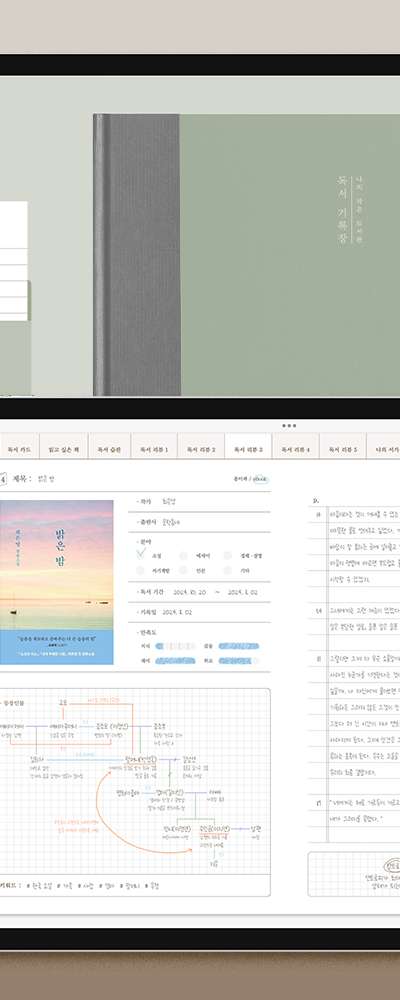The width and height of the screenshot is (400, 1000).
Task: Adjust the 재미 satisfaction rating bar
Action: 175,661
